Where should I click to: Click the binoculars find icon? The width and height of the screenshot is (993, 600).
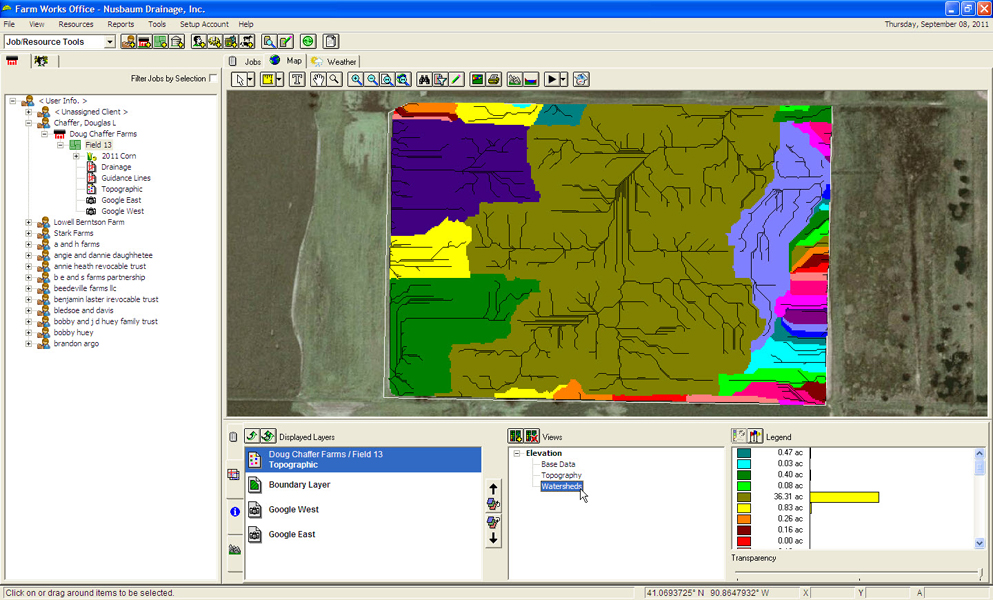[424, 79]
